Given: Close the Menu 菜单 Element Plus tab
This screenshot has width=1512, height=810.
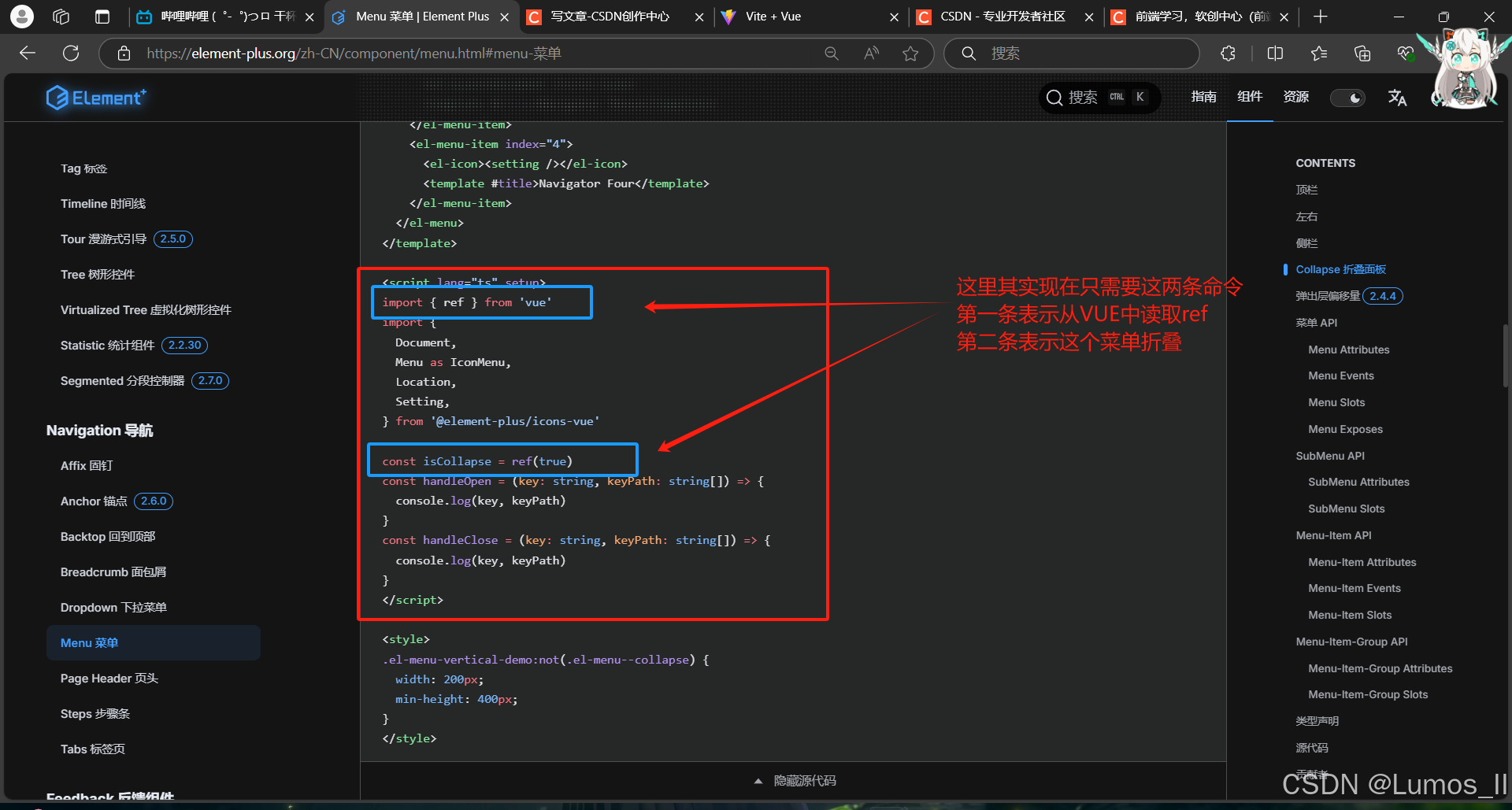Looking at the screenshot, I should [505, 17].
